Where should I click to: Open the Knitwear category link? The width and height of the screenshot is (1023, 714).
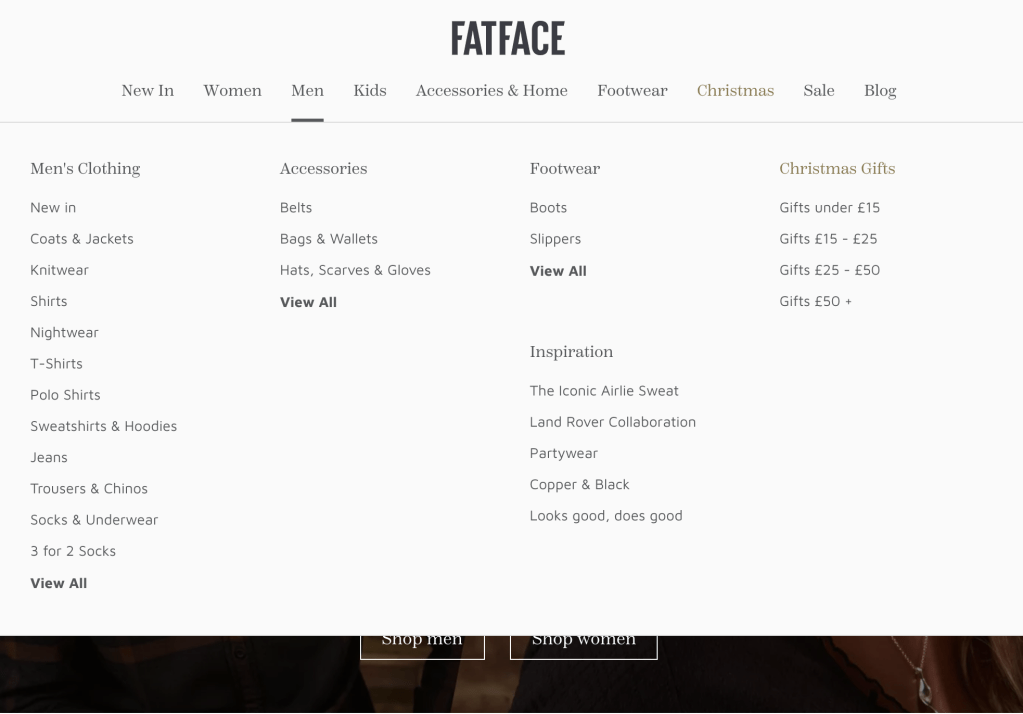click(x=59, y=270)
